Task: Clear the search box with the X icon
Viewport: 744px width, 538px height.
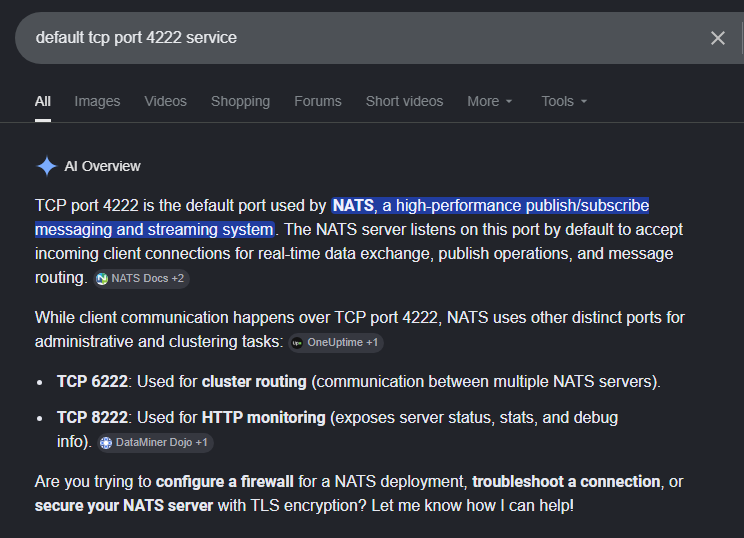Action: point(717,38)
